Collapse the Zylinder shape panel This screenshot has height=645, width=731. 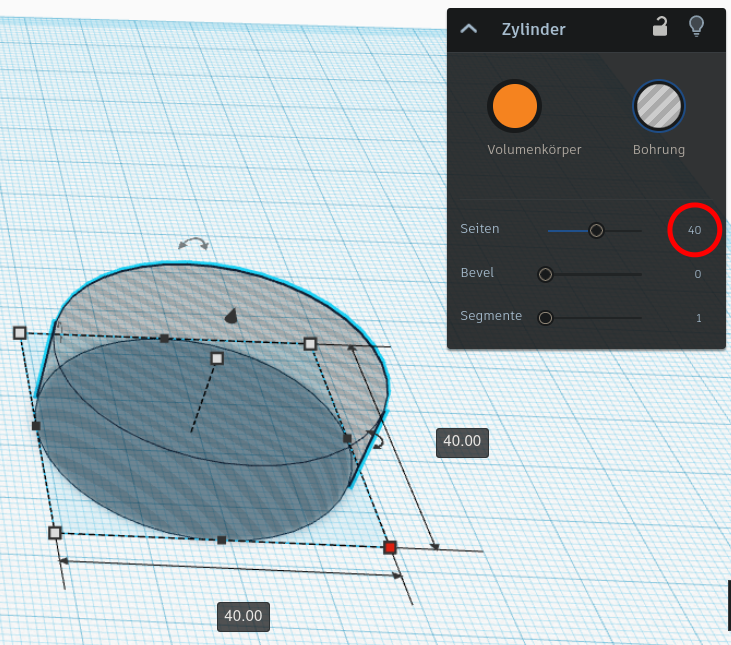pos(469,29)
